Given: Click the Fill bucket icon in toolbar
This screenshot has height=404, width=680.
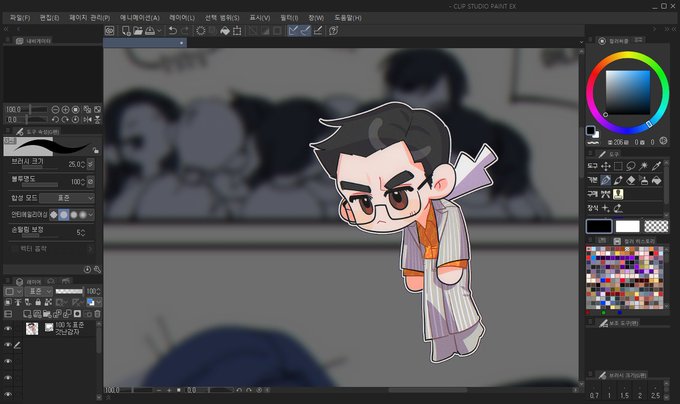Looking at the screenshot, I should tap(225, 31).
